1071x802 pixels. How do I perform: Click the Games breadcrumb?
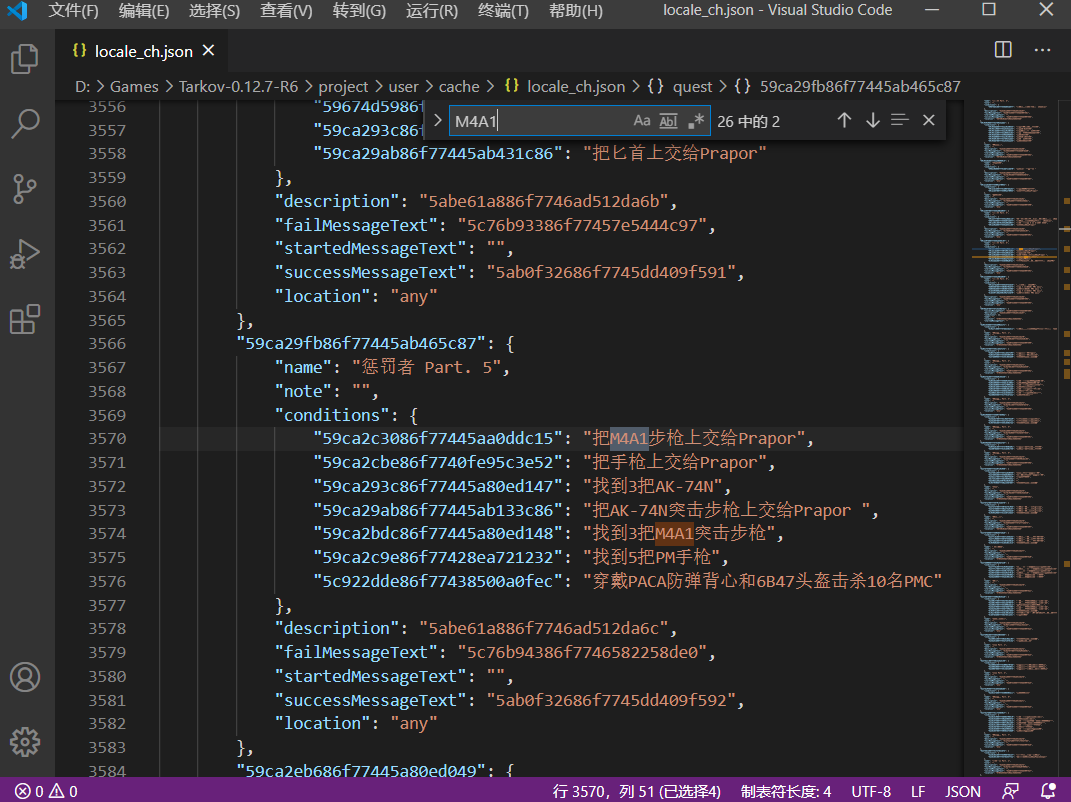click(x=134, y=87)
